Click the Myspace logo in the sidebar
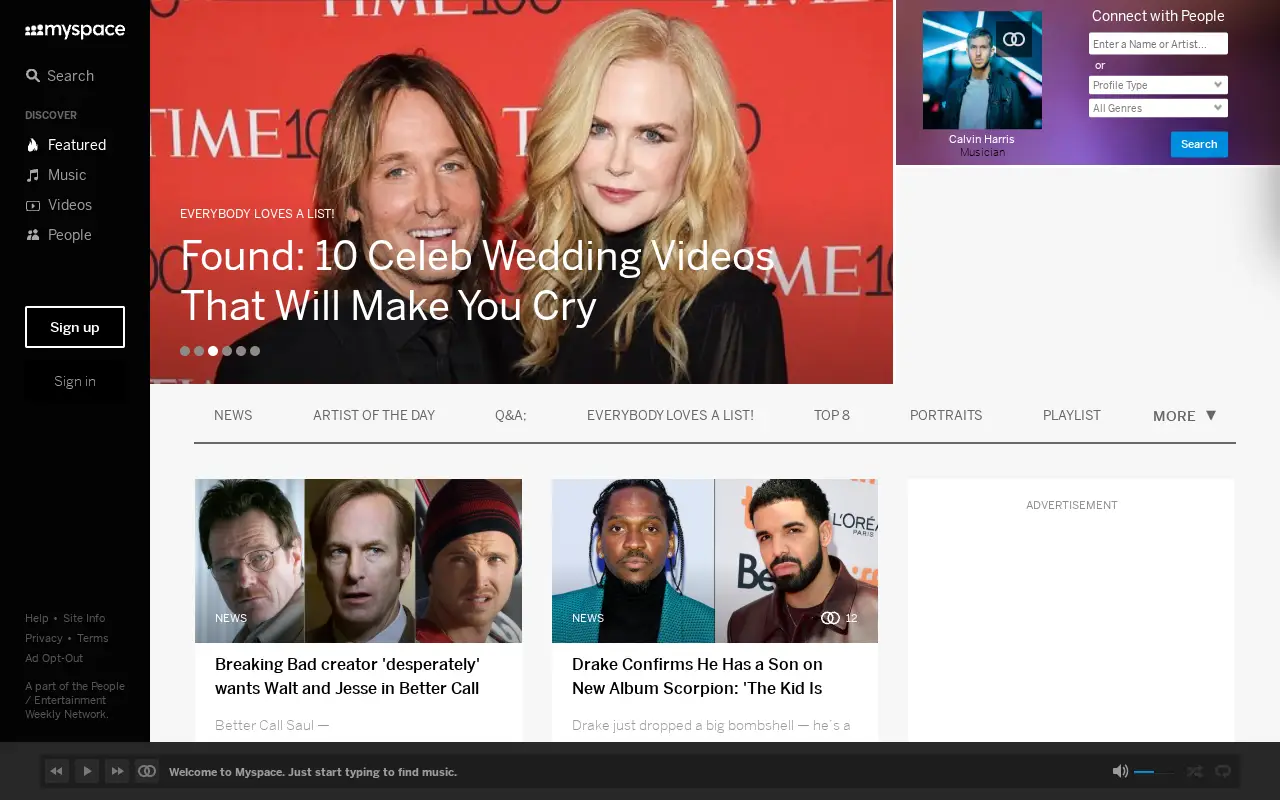This screenshot has width=1280, height=800. click(75, 31)
